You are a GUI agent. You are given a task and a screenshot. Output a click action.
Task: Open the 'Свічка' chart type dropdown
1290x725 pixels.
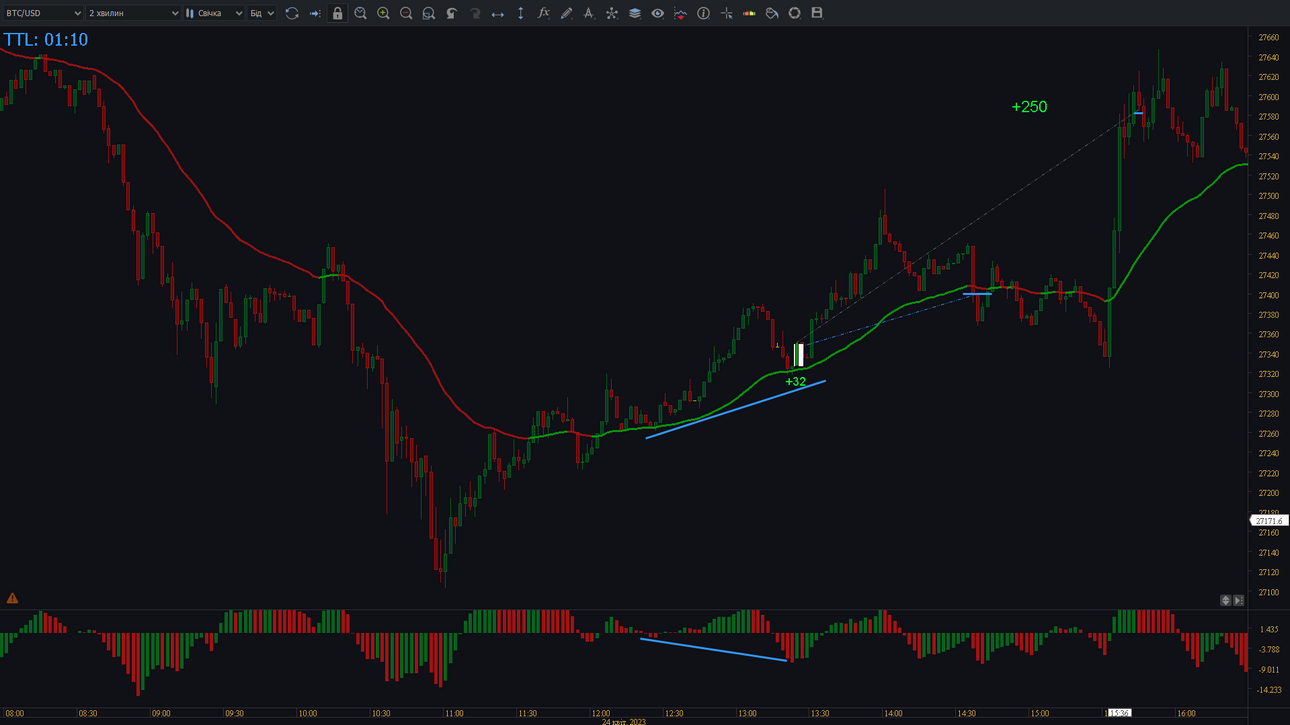coord(215,13)
